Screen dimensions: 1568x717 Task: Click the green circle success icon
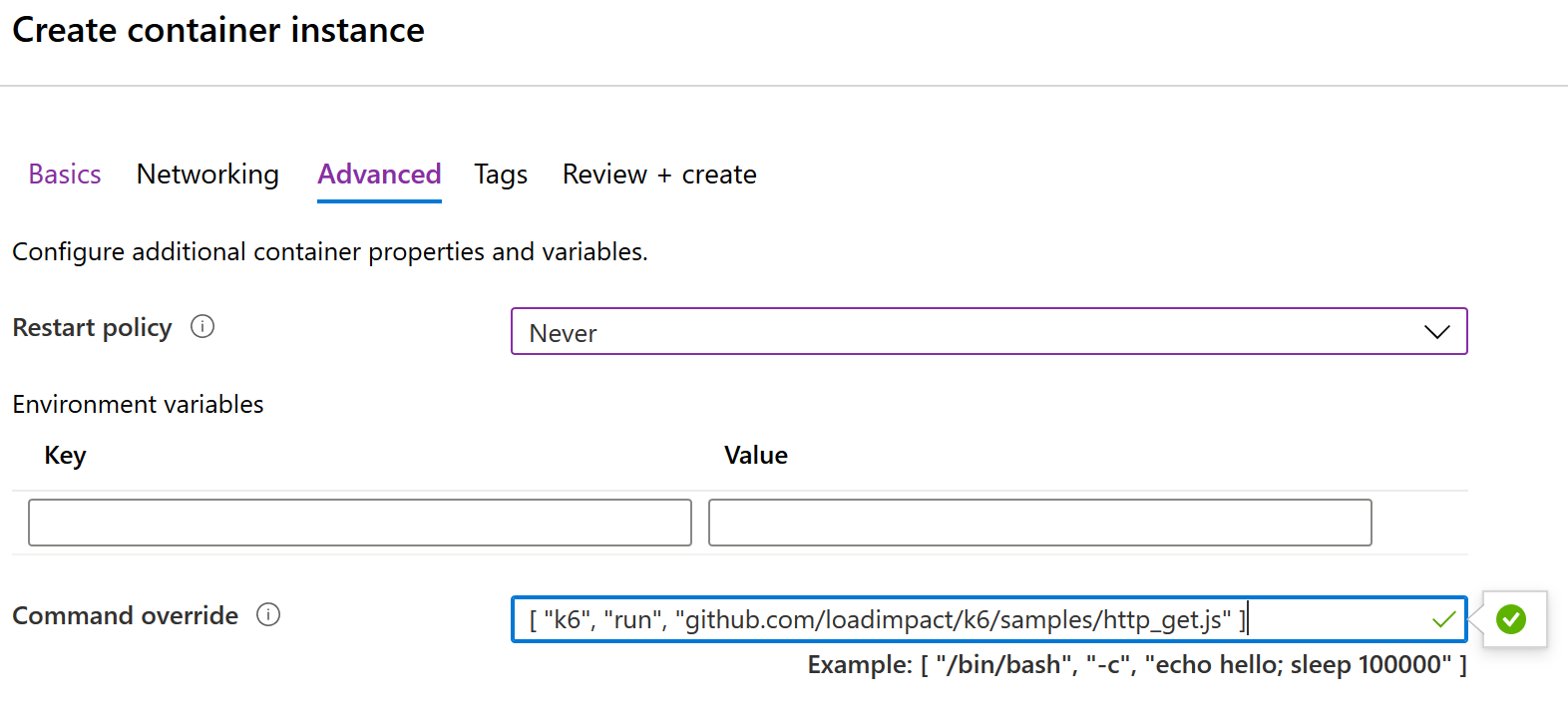pyautogui.click(x=1511, y=619)
